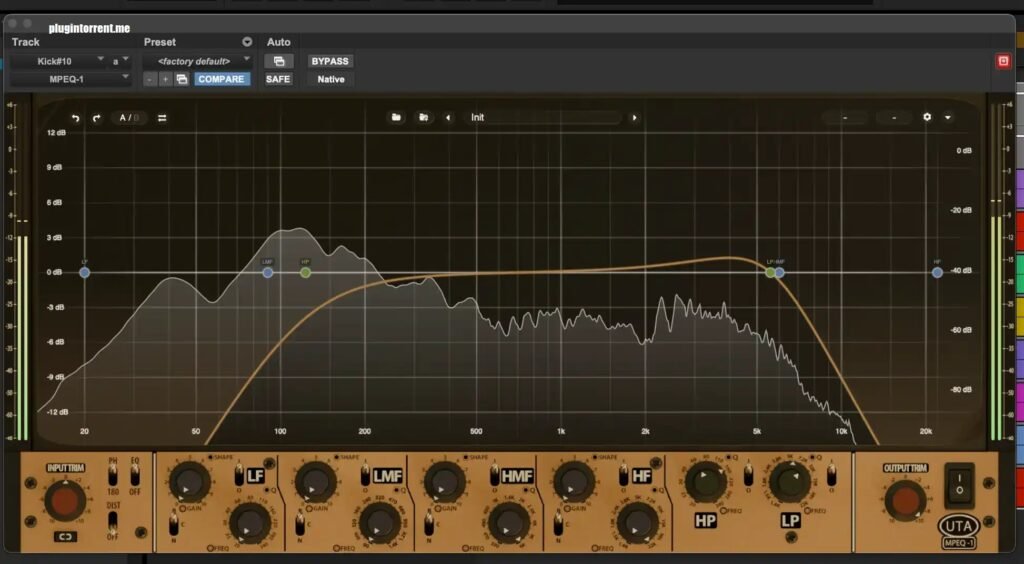Click the plus preset button
The width and height of the screenshot is (1024, 564).
click(x=166, y=79)
